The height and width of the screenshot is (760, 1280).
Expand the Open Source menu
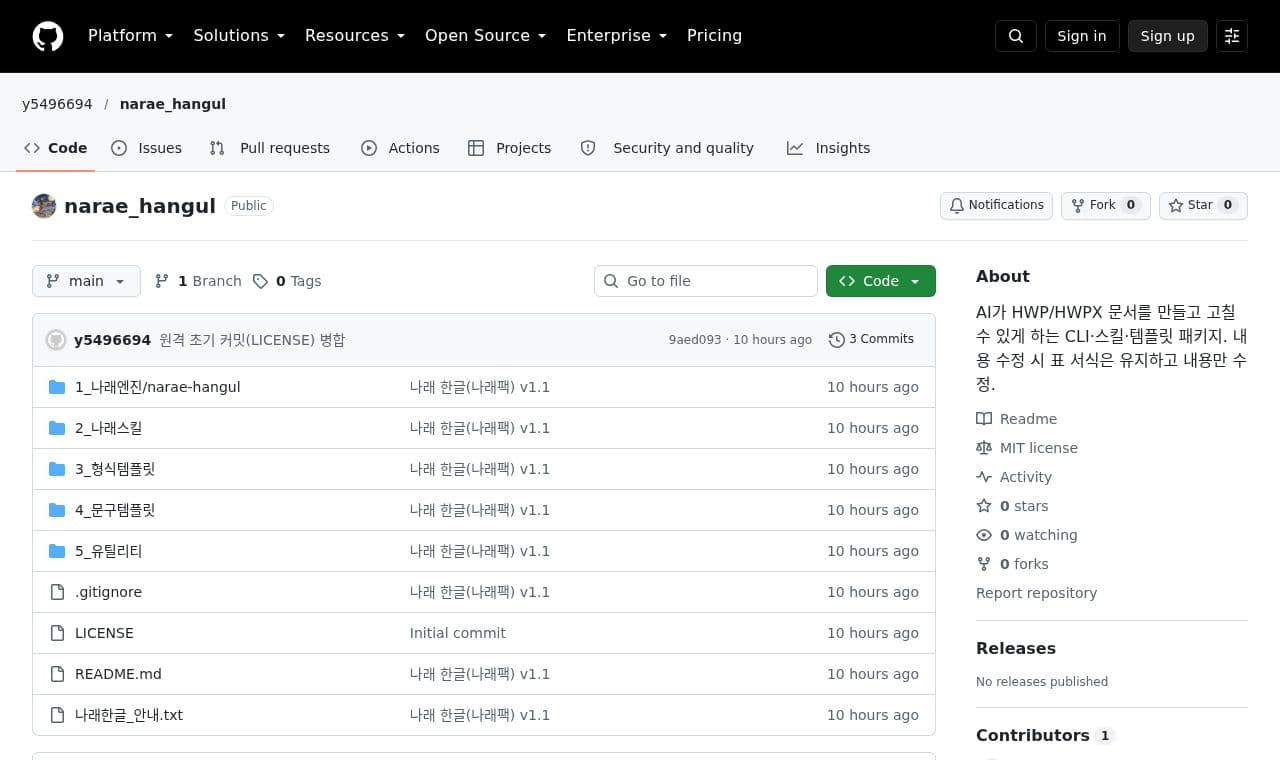486,36
